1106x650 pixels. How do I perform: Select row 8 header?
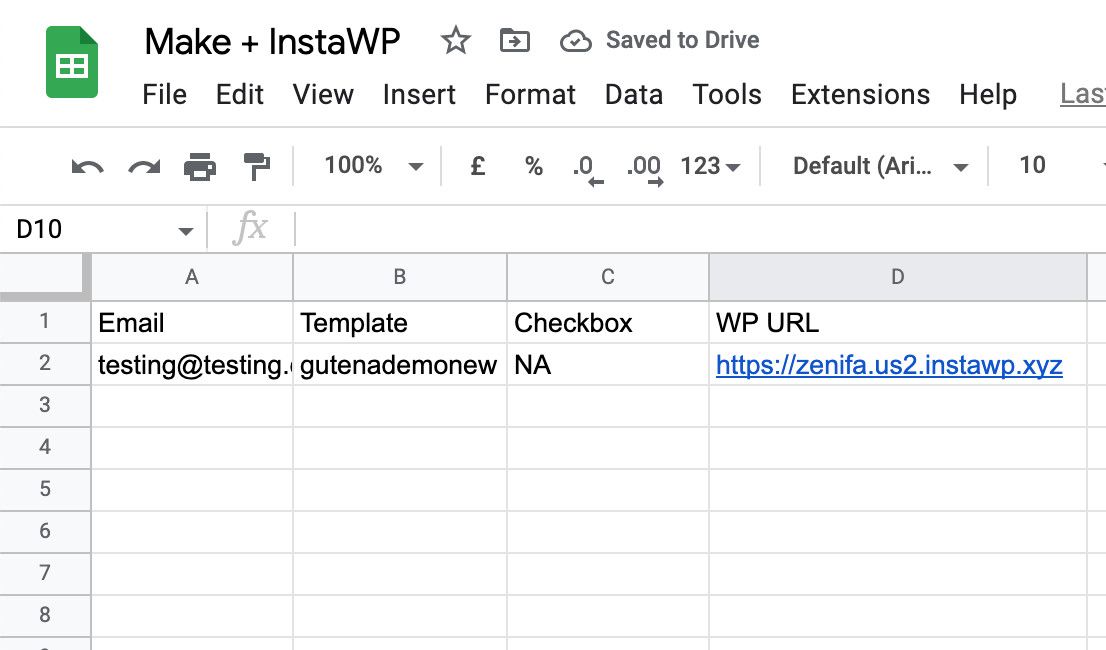pos(45,615)
